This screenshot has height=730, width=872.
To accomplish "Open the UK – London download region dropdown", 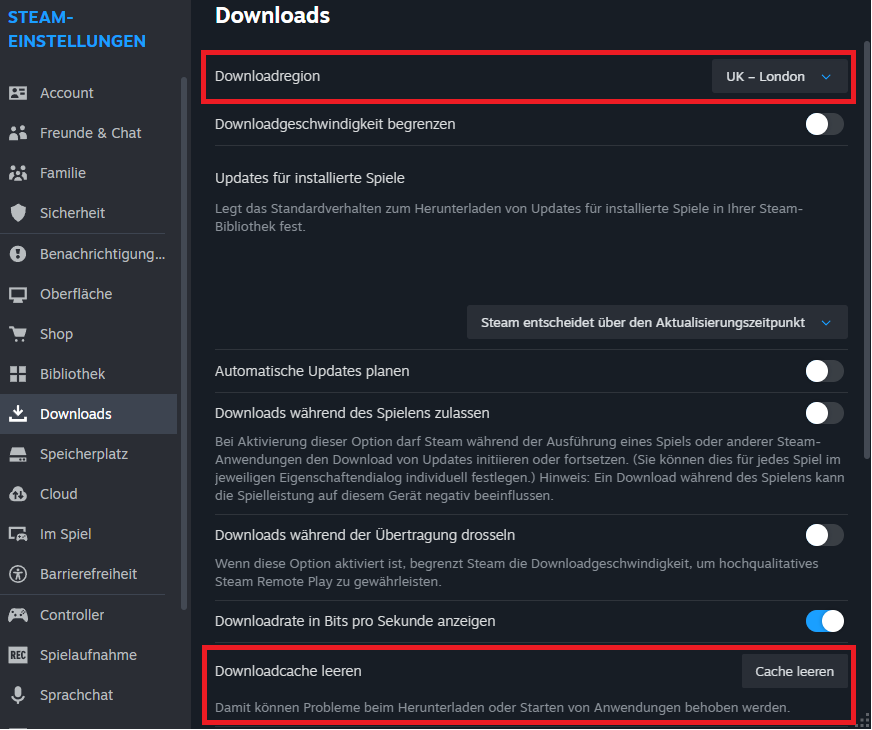I will 780,76.
